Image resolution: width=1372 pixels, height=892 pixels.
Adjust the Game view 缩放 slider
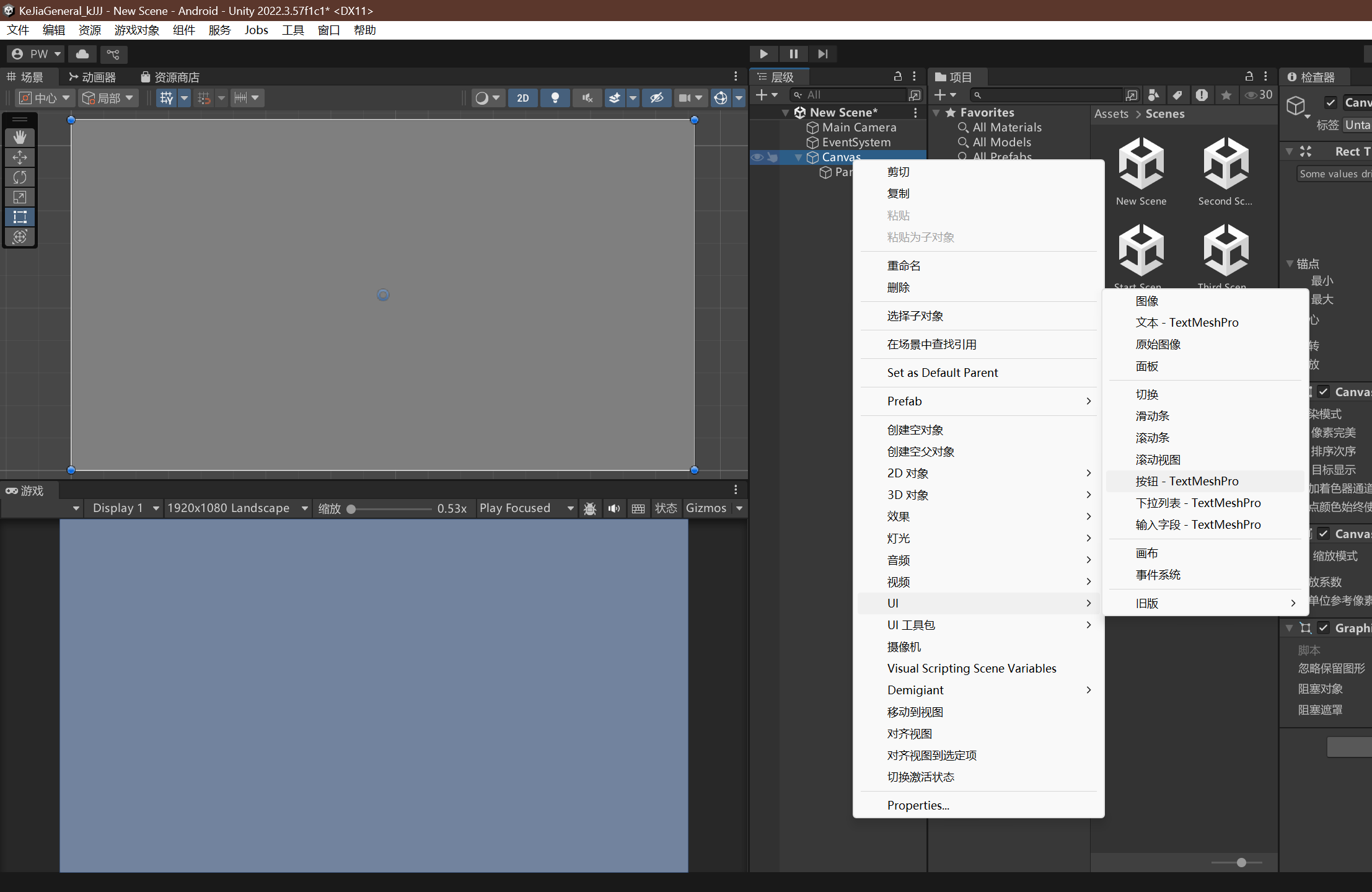tap(351, 509)
